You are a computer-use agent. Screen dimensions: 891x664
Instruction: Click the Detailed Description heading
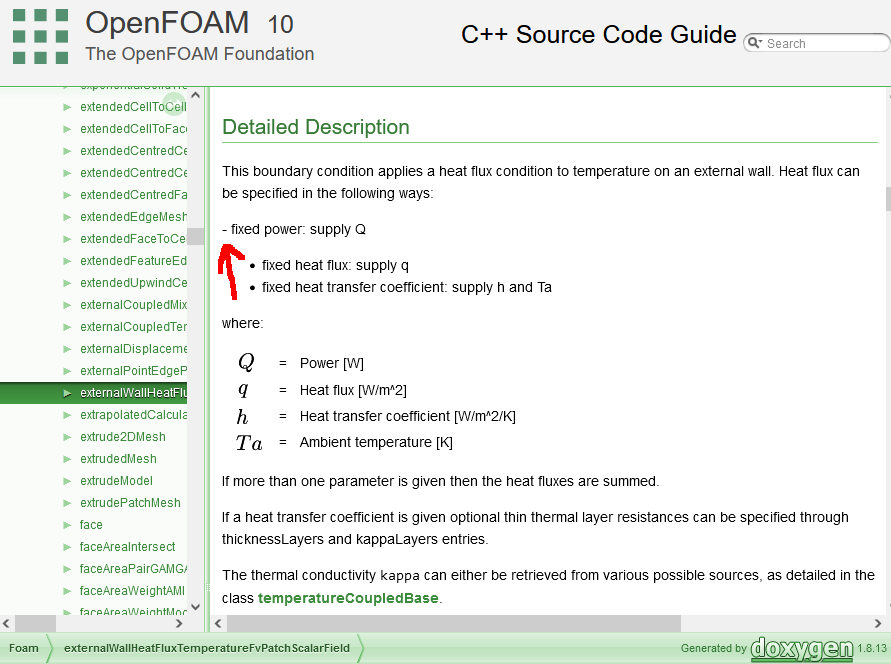coord(316,127)
